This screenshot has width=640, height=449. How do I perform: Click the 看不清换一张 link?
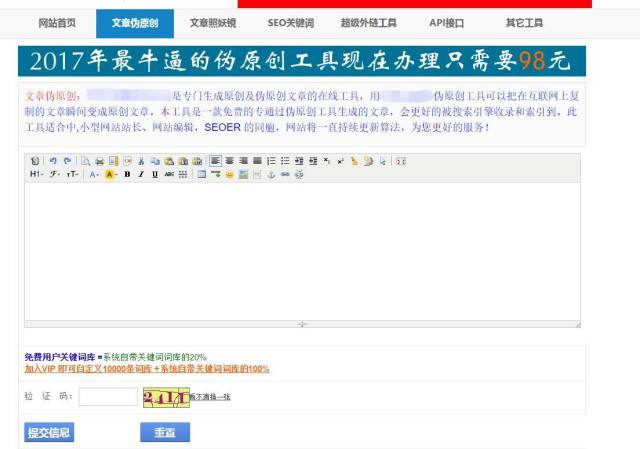click(x=210, y=396)
